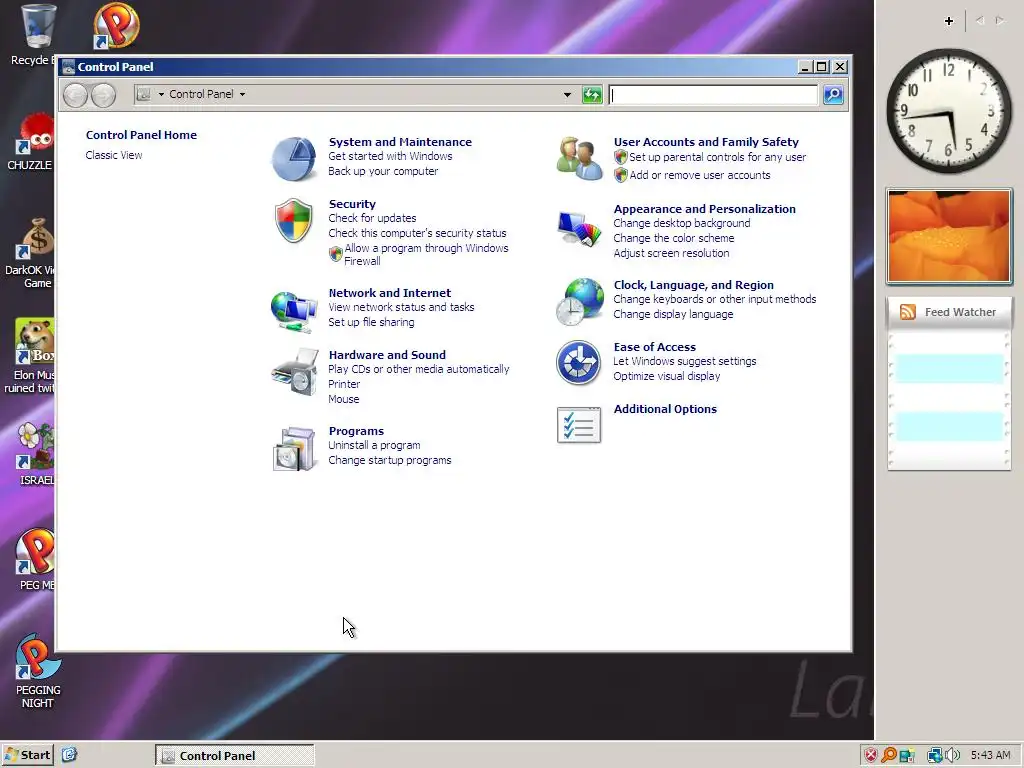Open the address bar history dropdown arrow
Viewport: 1024px width, 768px height.
(x=567, y=95)
